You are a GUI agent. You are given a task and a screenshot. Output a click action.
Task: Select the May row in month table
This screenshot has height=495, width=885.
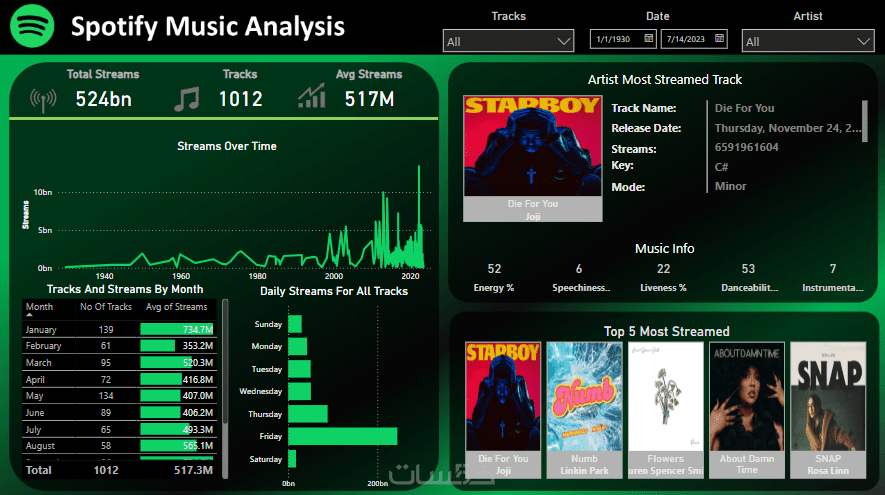click(x=119, y=396)
